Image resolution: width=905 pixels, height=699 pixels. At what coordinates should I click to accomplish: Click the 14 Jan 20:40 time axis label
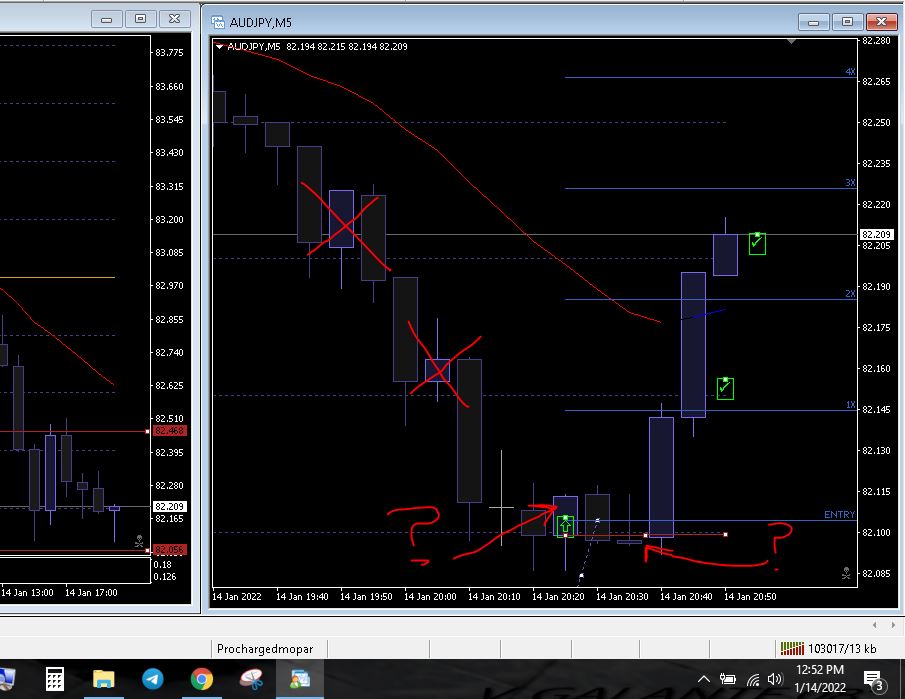(686, 596)
